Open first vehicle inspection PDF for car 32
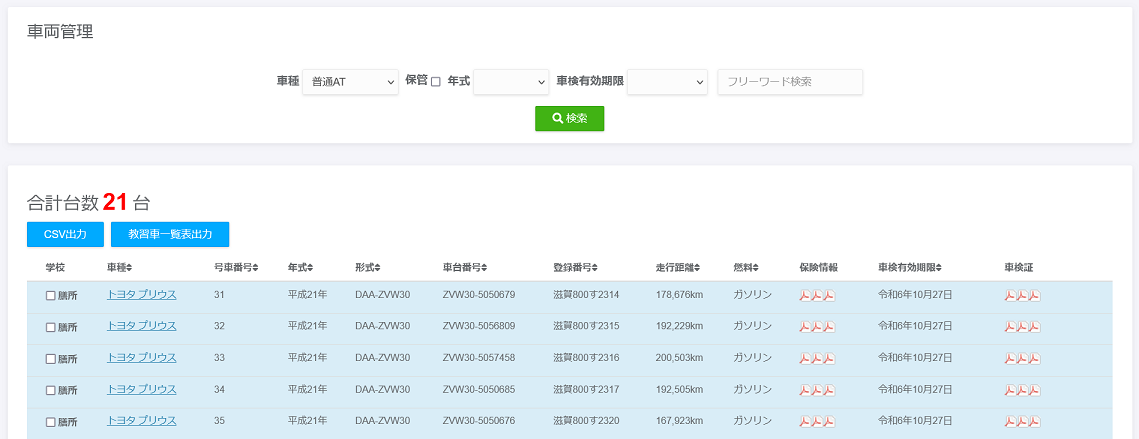1139x439 pixels. 1010,327
